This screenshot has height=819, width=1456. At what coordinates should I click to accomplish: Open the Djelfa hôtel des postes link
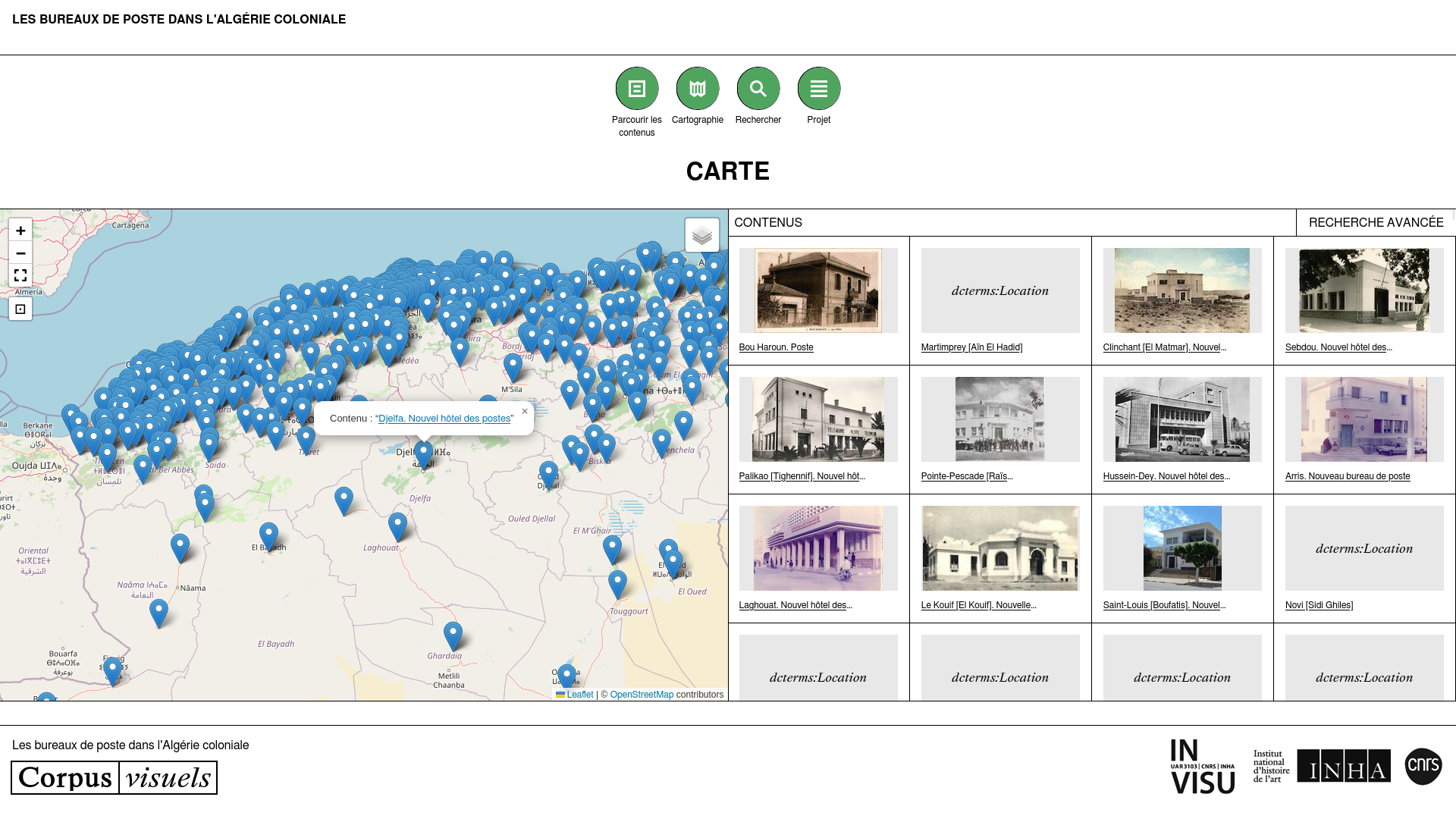[444, 419]
